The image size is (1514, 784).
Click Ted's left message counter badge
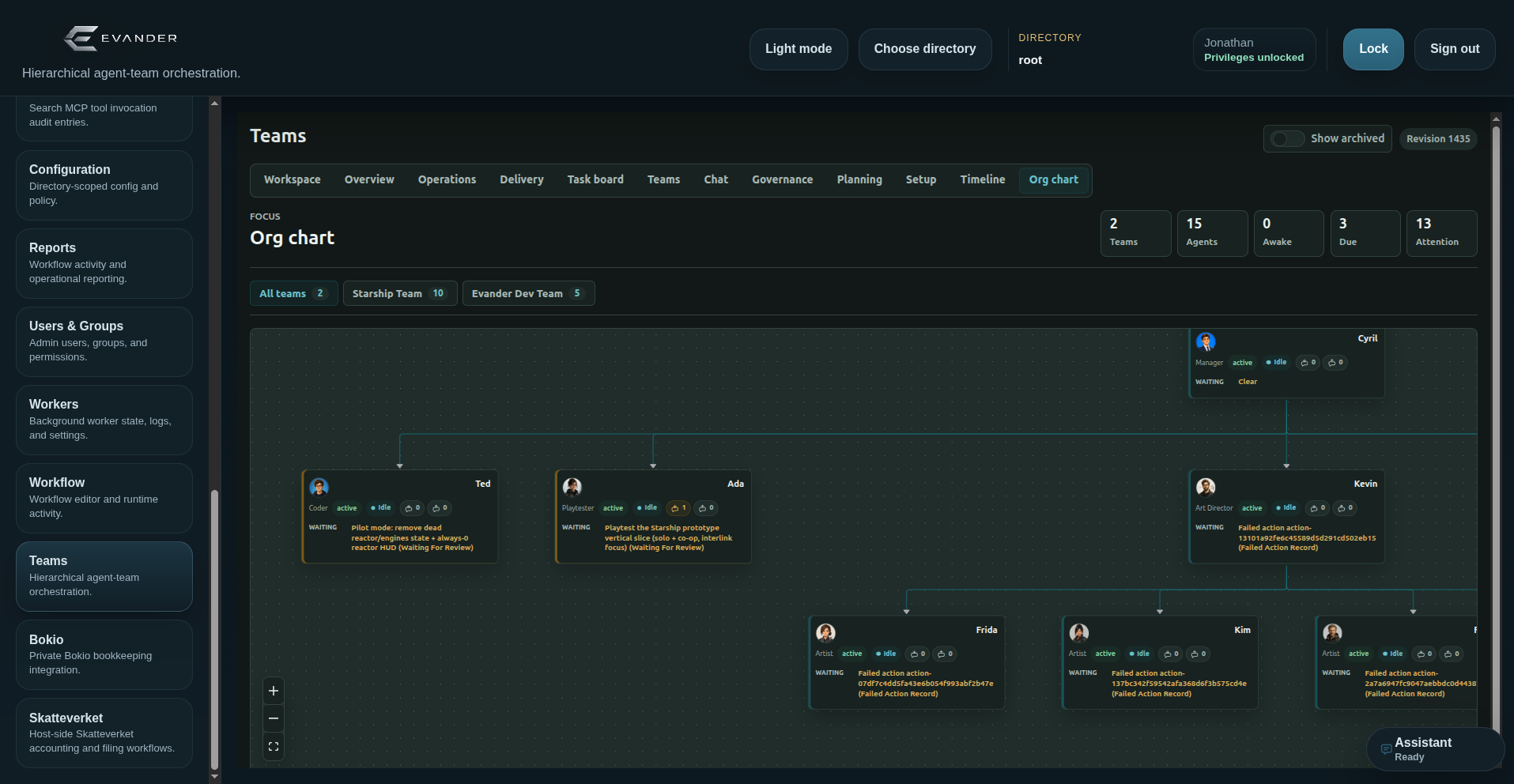412,508
